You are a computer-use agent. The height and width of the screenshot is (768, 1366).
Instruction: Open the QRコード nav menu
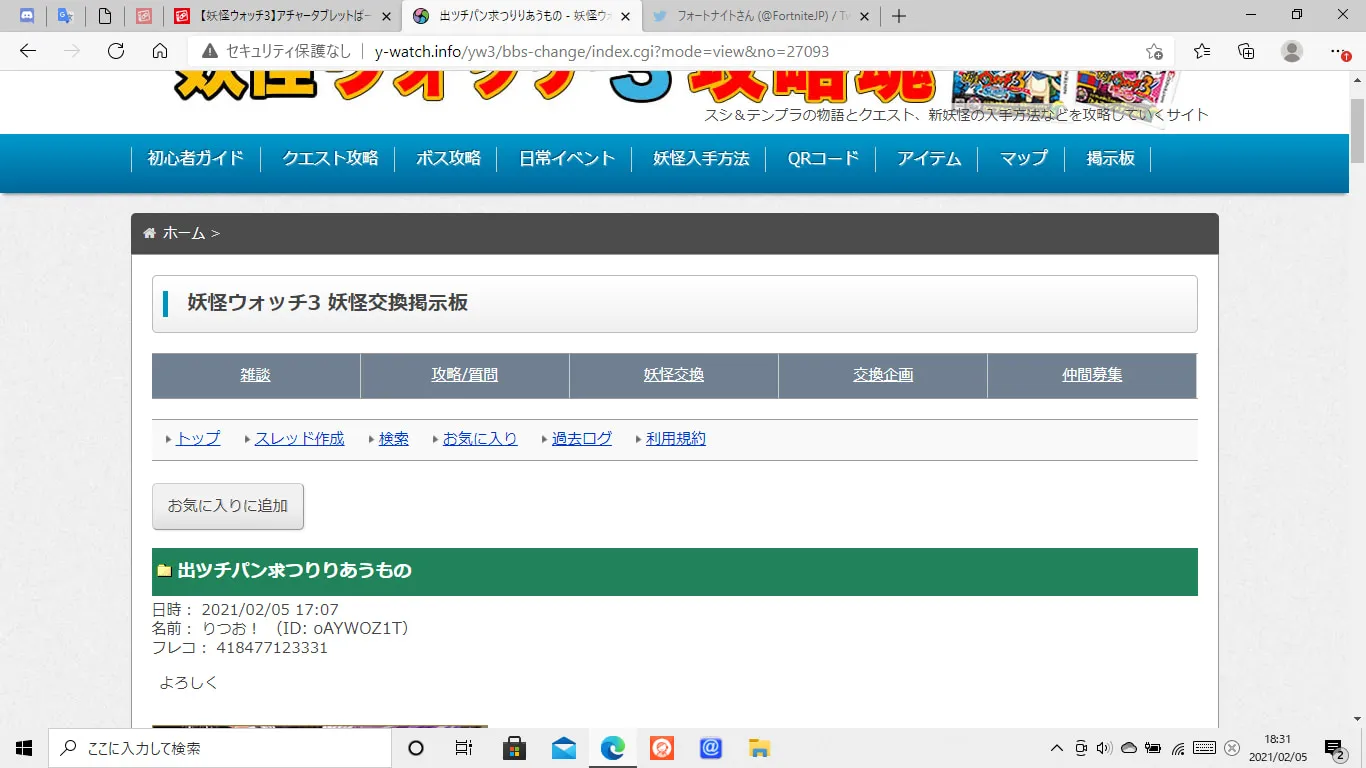click(x=823, y=159)
